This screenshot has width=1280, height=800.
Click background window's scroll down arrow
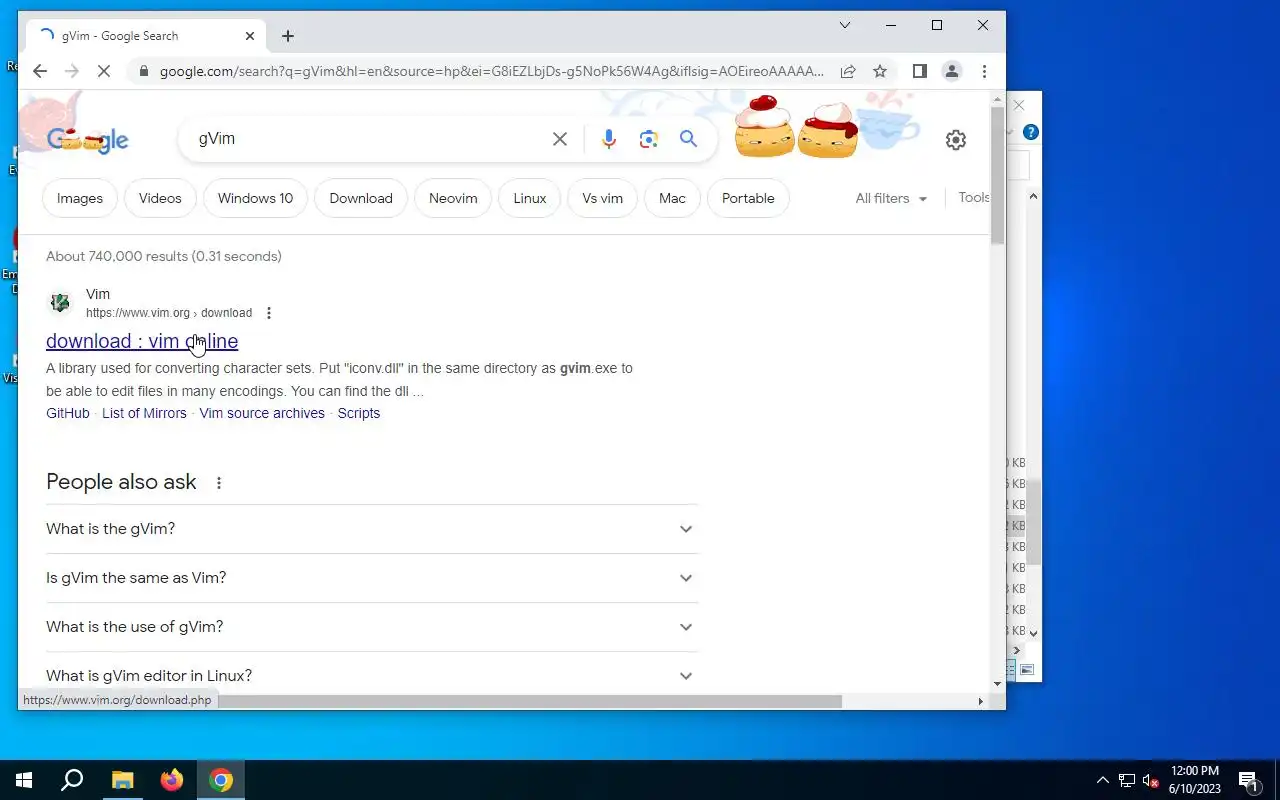pos(1034,632)
